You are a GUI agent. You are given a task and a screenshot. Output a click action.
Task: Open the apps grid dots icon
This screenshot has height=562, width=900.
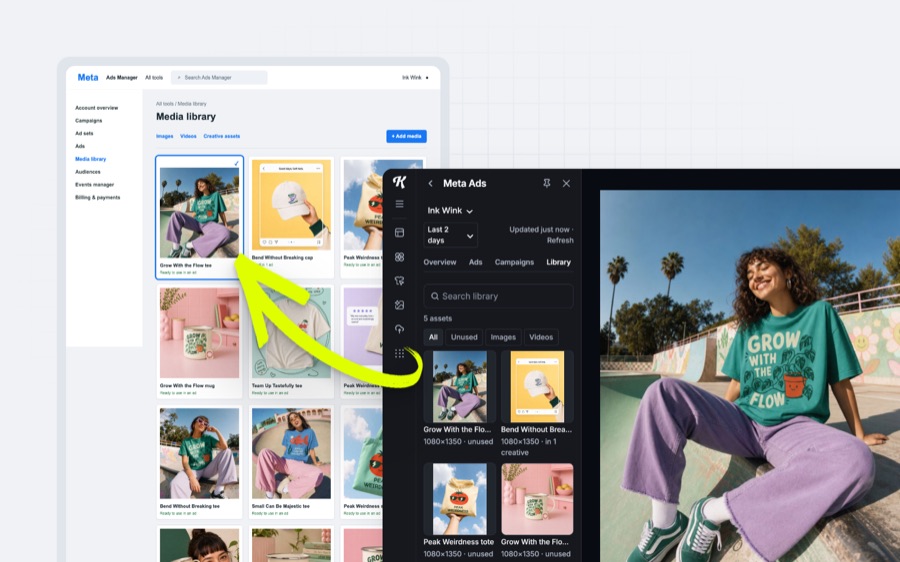399,354
